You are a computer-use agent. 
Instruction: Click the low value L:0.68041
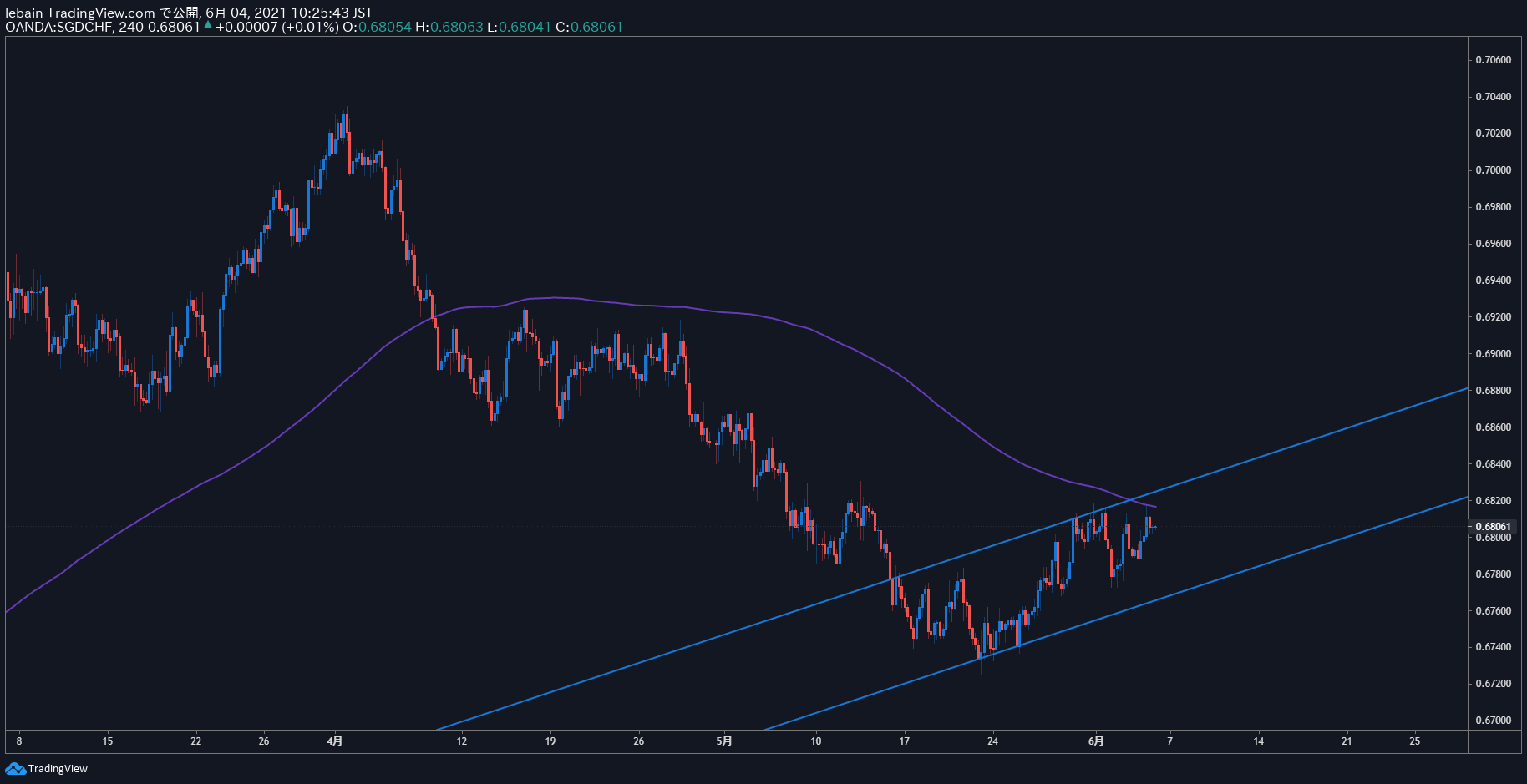(520, 27)
